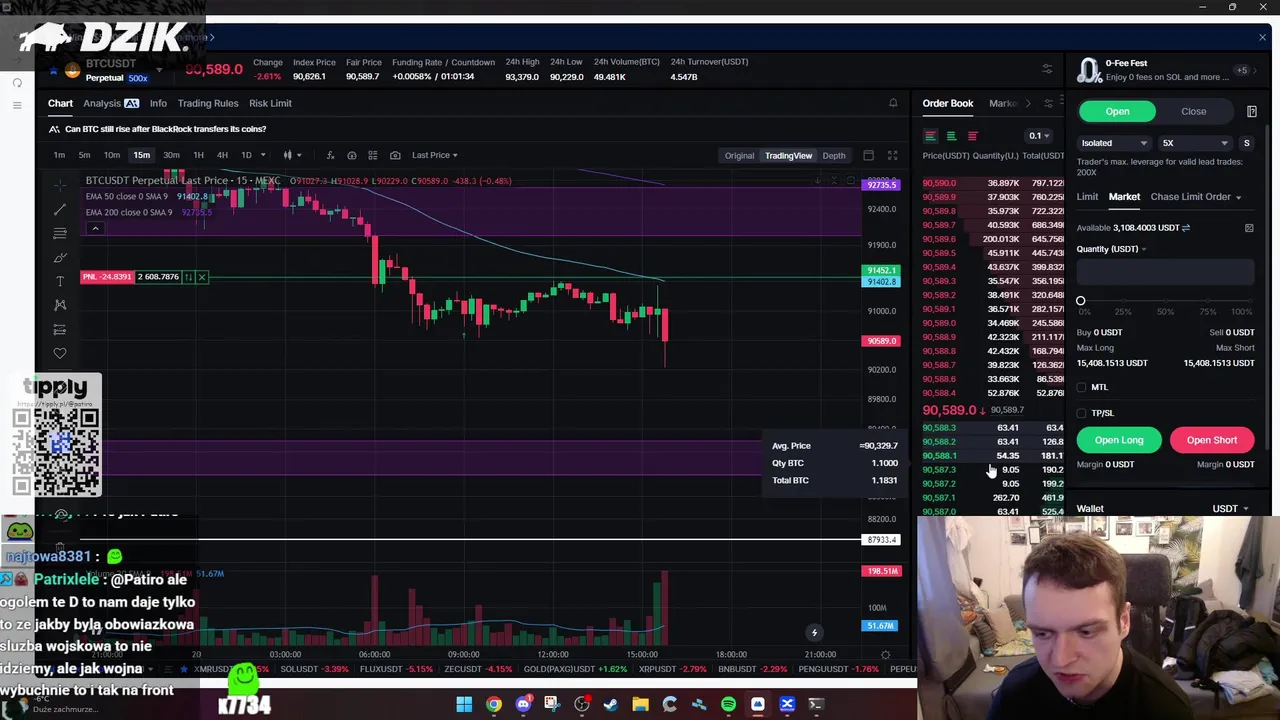Click the heart favorites tool icon

point(60,353)
